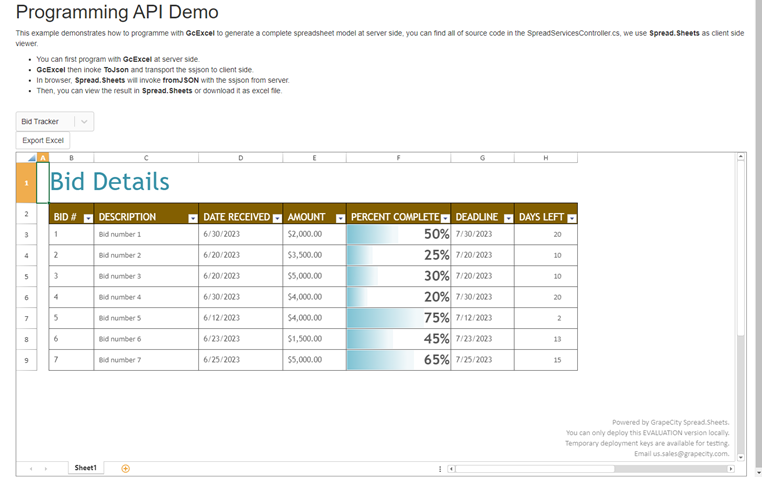
Task: Click the 7/25/2023 deadline cell
Action: point(483,360)
